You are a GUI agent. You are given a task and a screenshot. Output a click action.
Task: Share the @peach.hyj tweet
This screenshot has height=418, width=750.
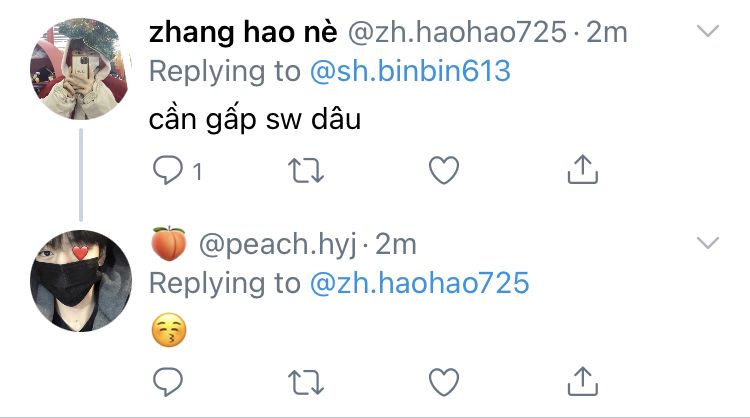click(x=583, y=381)
